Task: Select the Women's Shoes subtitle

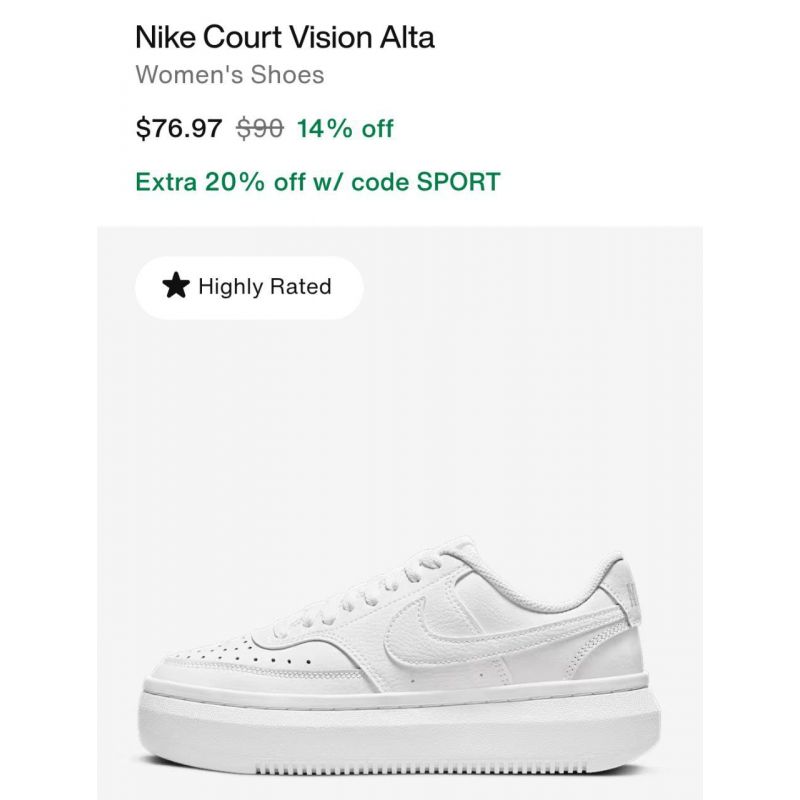Action: click(x=230, y=75)
